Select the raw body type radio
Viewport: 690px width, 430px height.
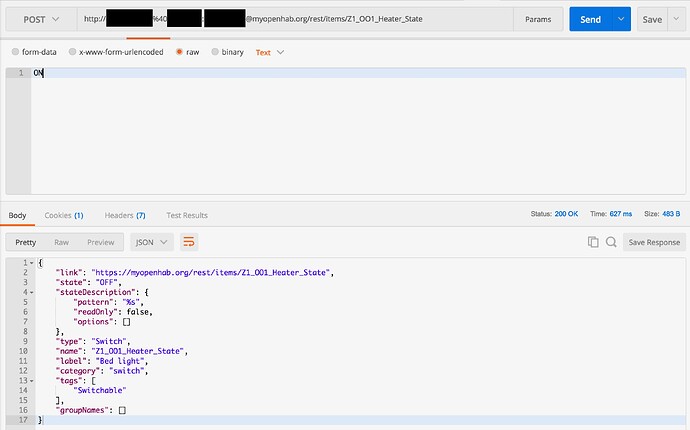180,52
